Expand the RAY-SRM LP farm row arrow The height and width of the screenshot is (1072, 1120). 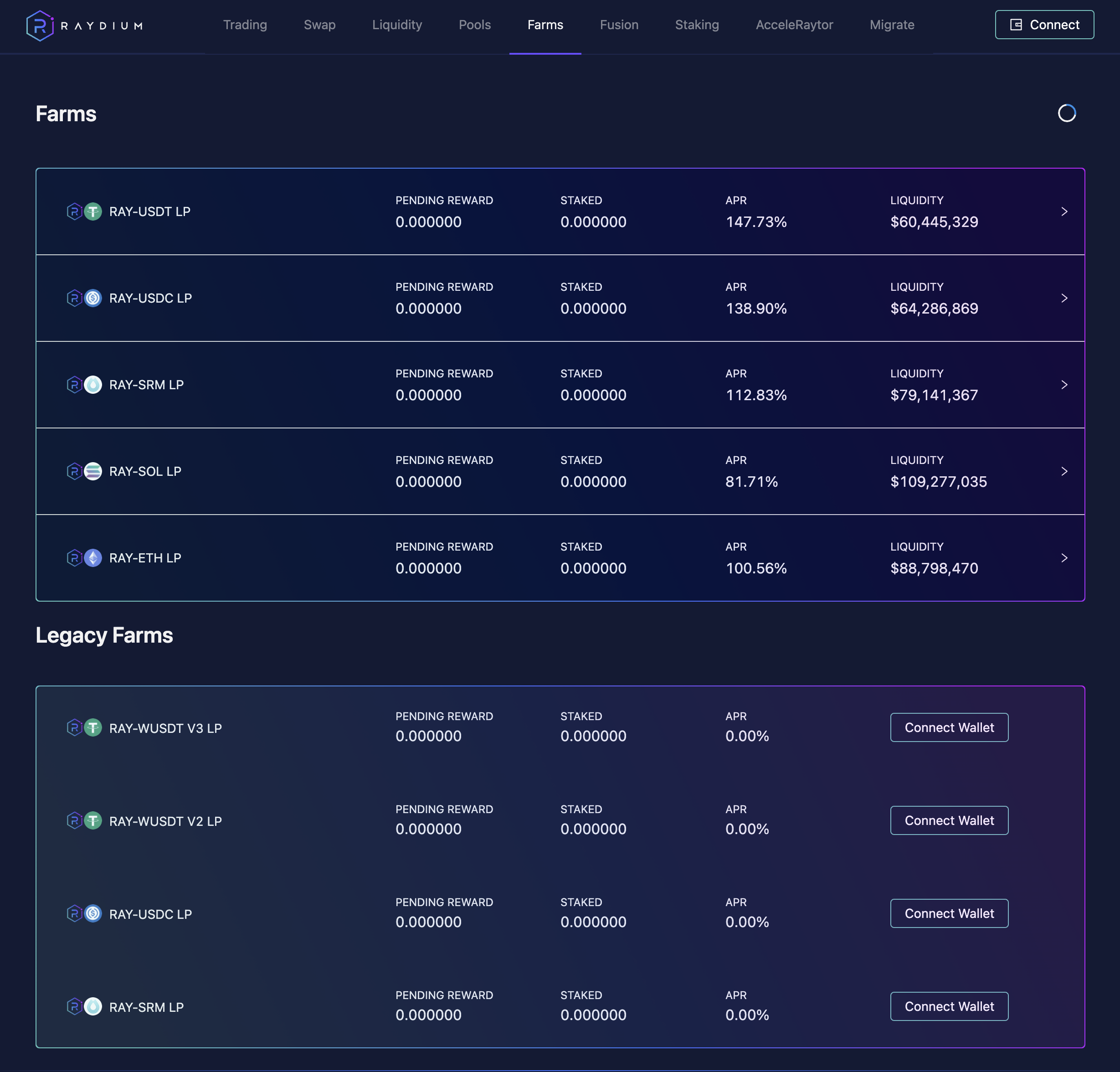click(1064, 385)
